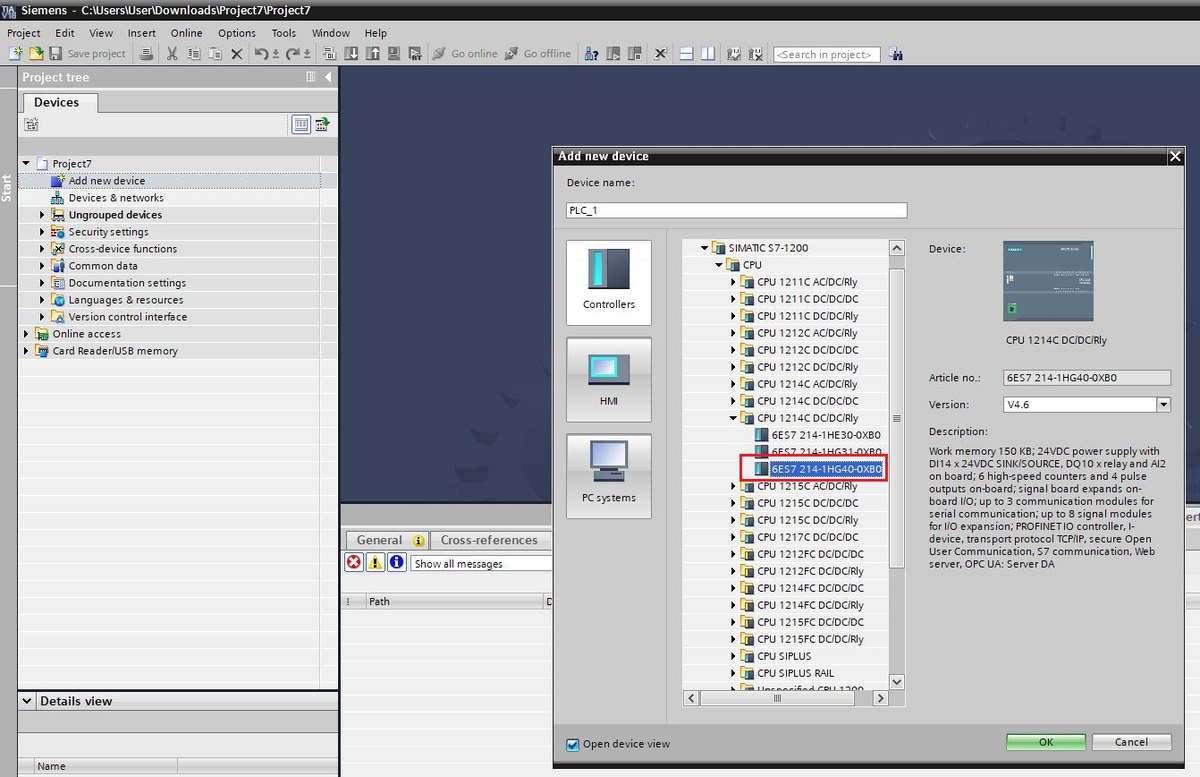Click the Start CPU icon
The width and height of the screenshot is (1200, 777).
pyautogui.click(x=612, y=54)
